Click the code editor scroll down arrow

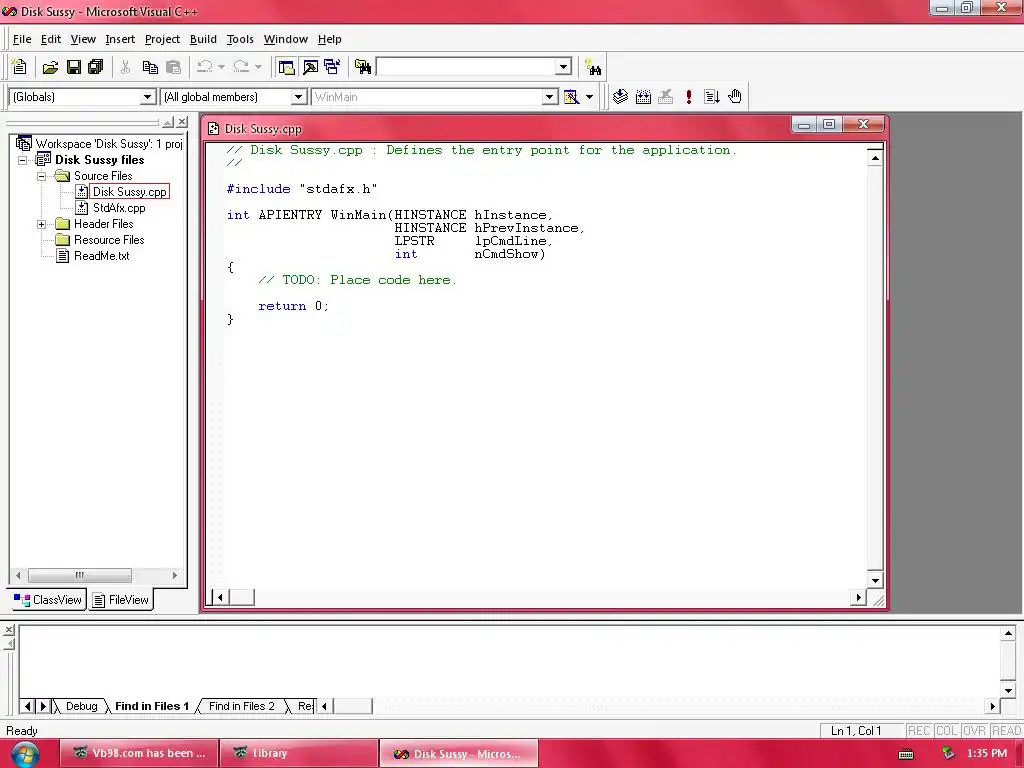pos(875,581)
